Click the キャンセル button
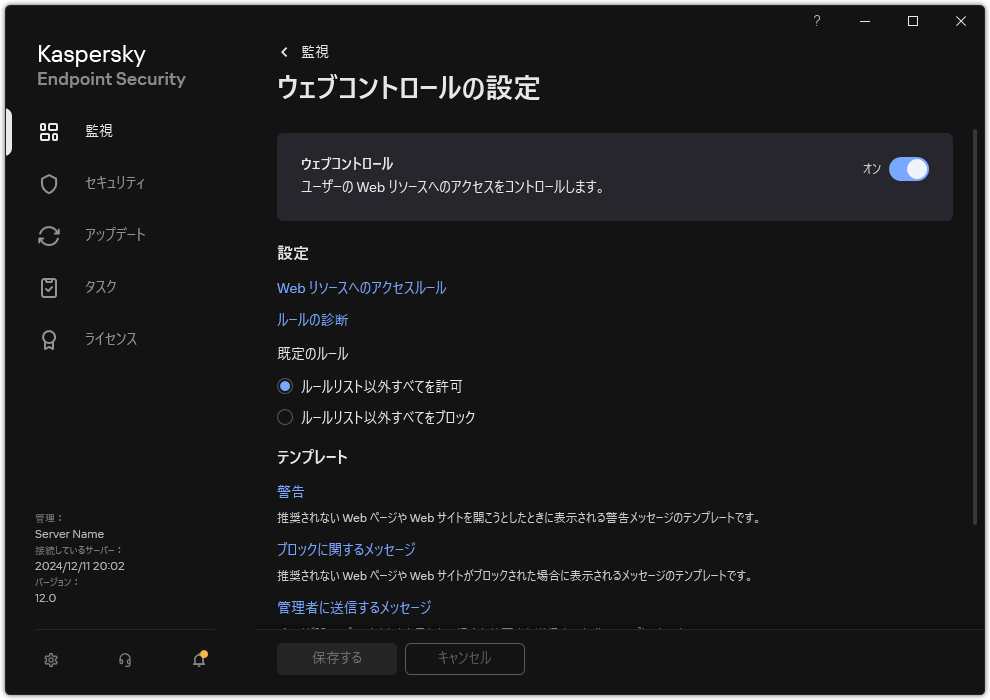 point(465,658)
